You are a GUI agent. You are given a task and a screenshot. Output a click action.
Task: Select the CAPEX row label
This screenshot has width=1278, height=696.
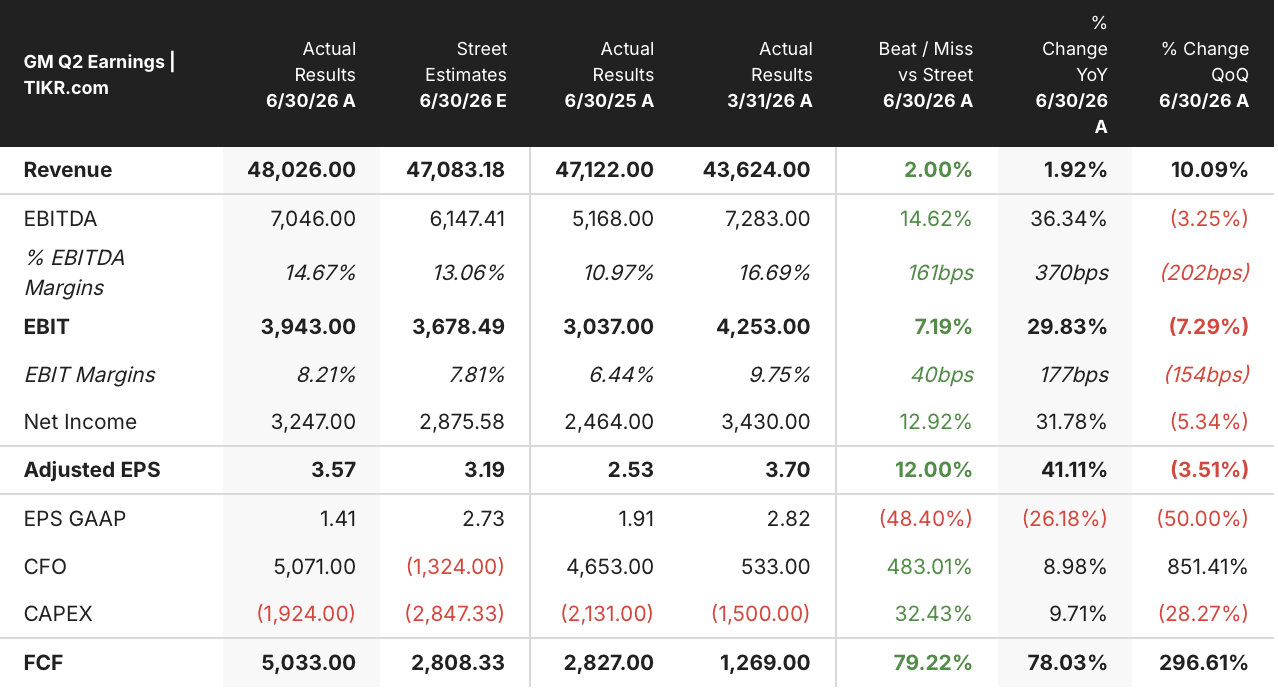point(58,614)
